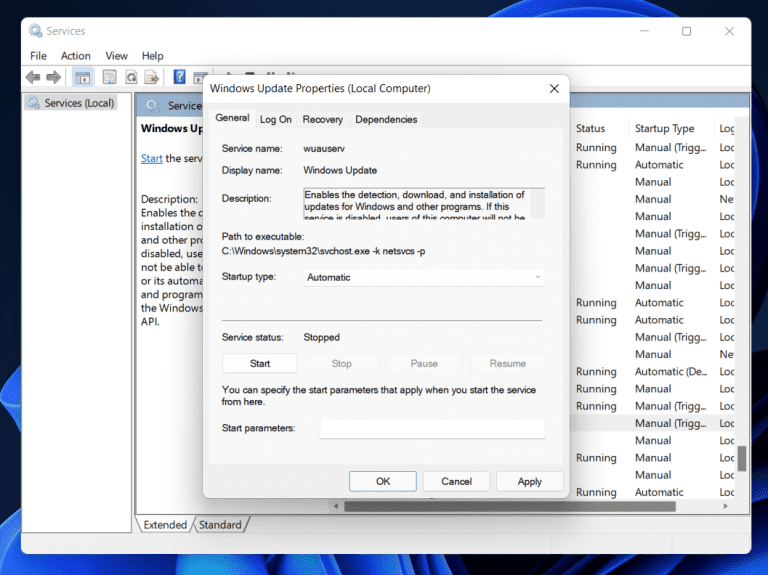768x575 pixels.
Task: Click the 'Stopped' service status text
Action: tap(321, 337)
